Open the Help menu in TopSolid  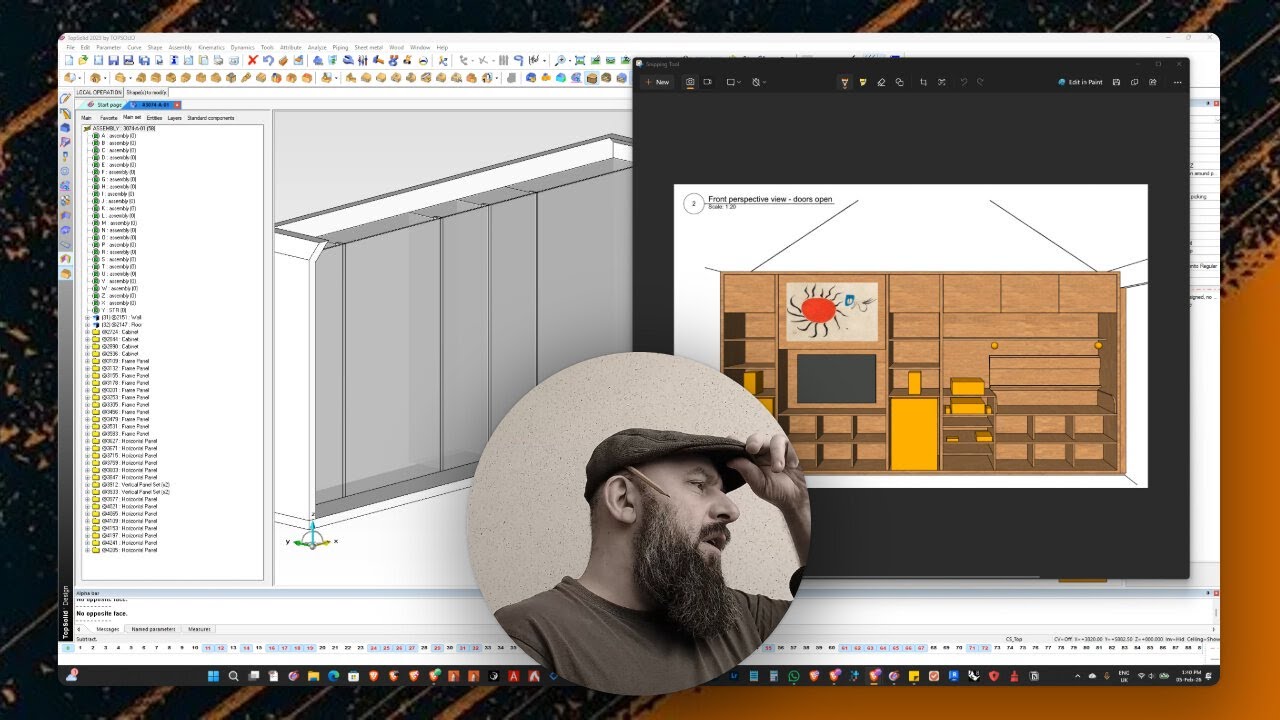pos(442,47)
